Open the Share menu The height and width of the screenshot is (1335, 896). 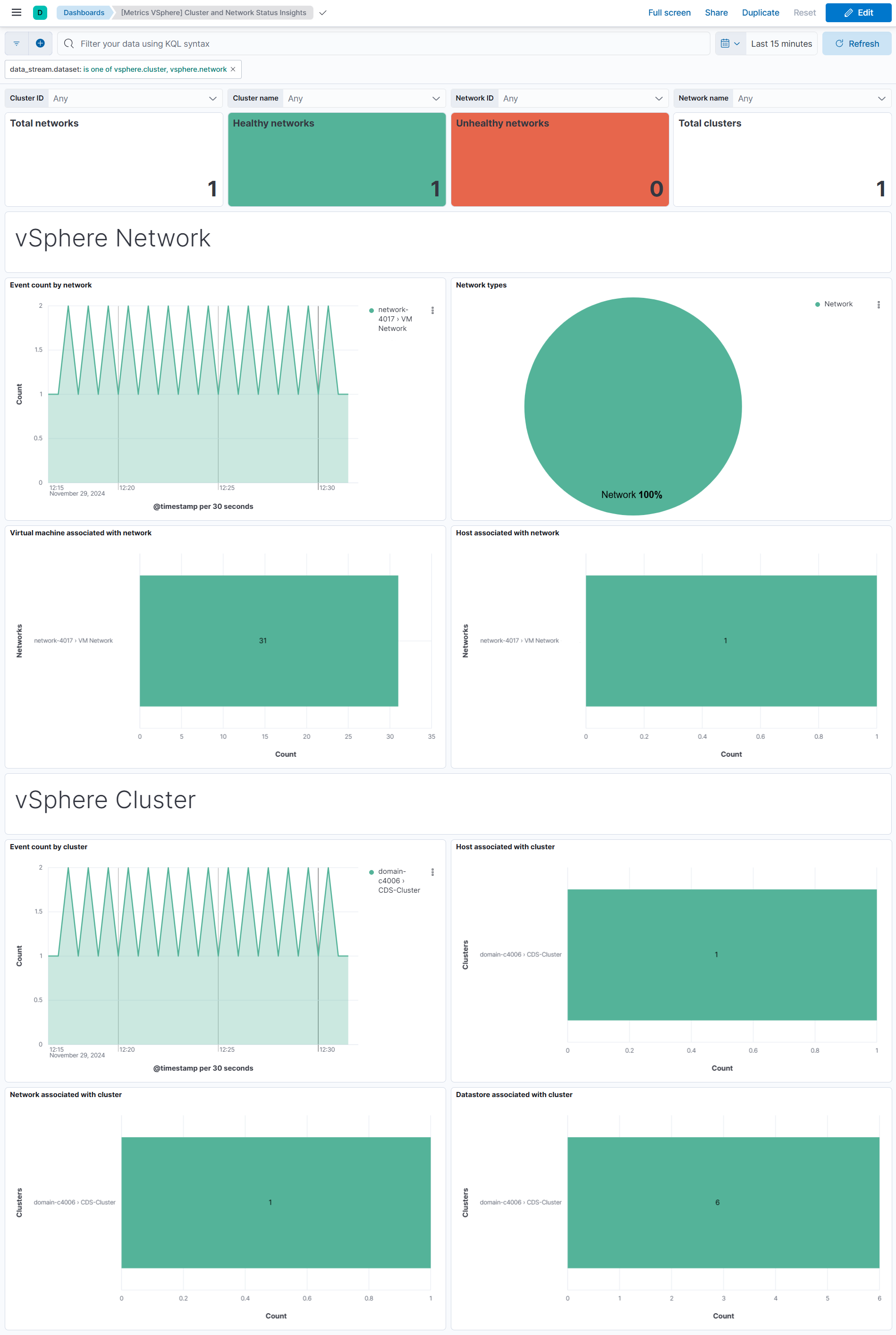tap(716, 12)
